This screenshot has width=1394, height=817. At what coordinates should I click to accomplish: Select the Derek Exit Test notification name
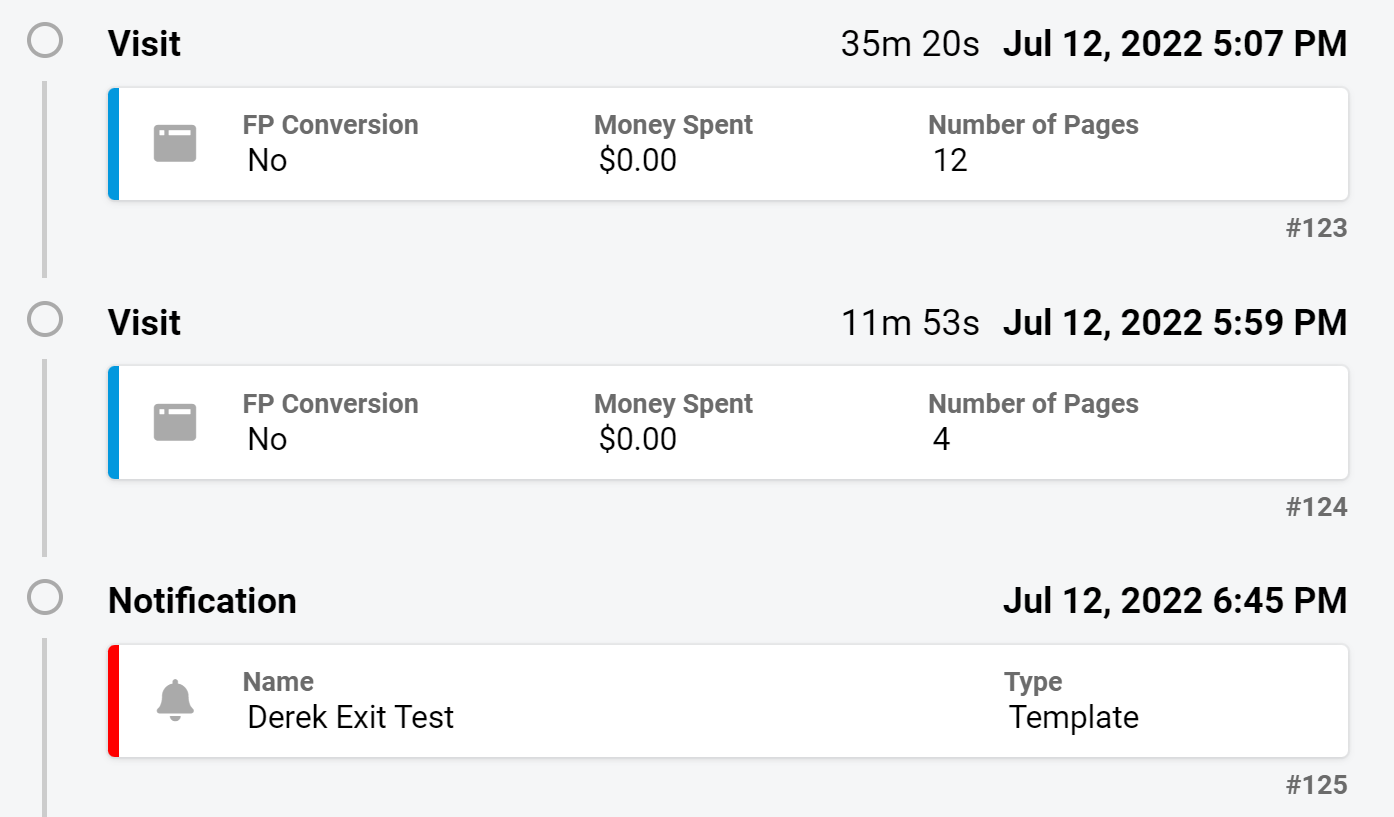tap(351, 717)
